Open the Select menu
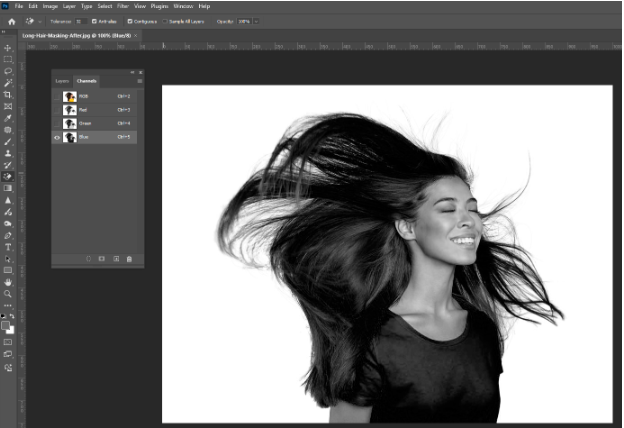Screen dimensions: 624x428 click(105, 6)
